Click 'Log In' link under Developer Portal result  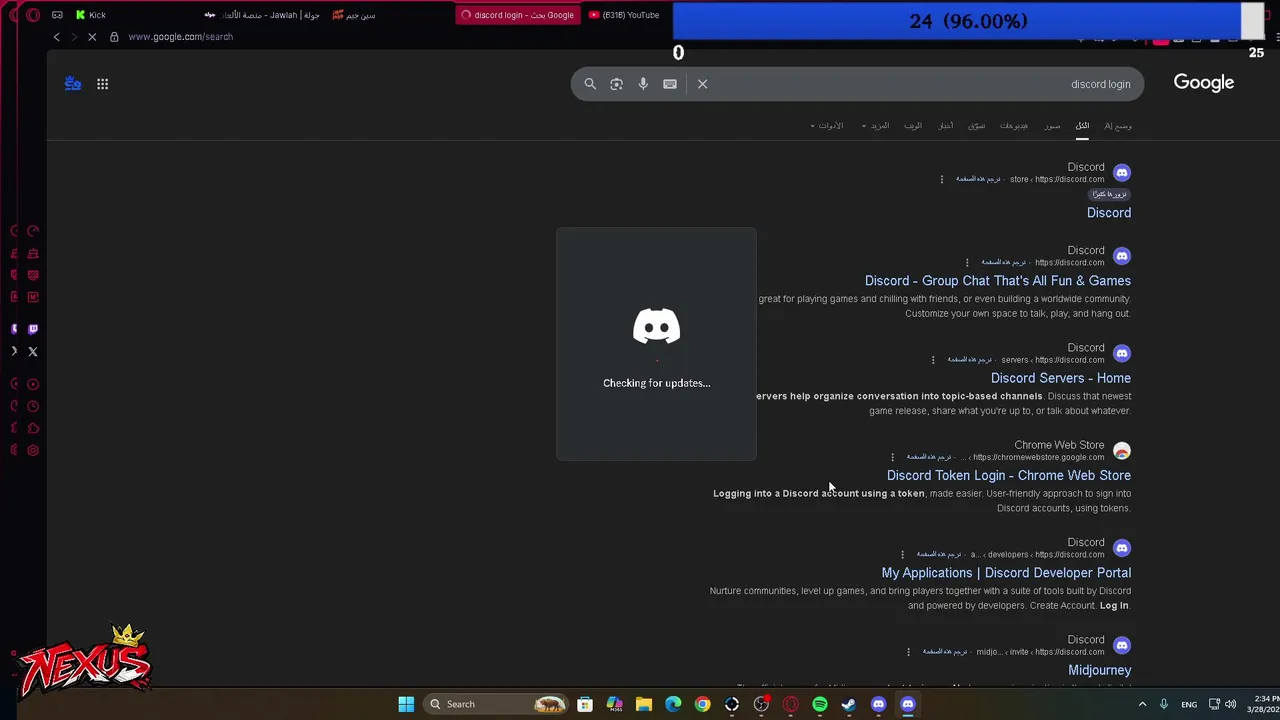1114,606
